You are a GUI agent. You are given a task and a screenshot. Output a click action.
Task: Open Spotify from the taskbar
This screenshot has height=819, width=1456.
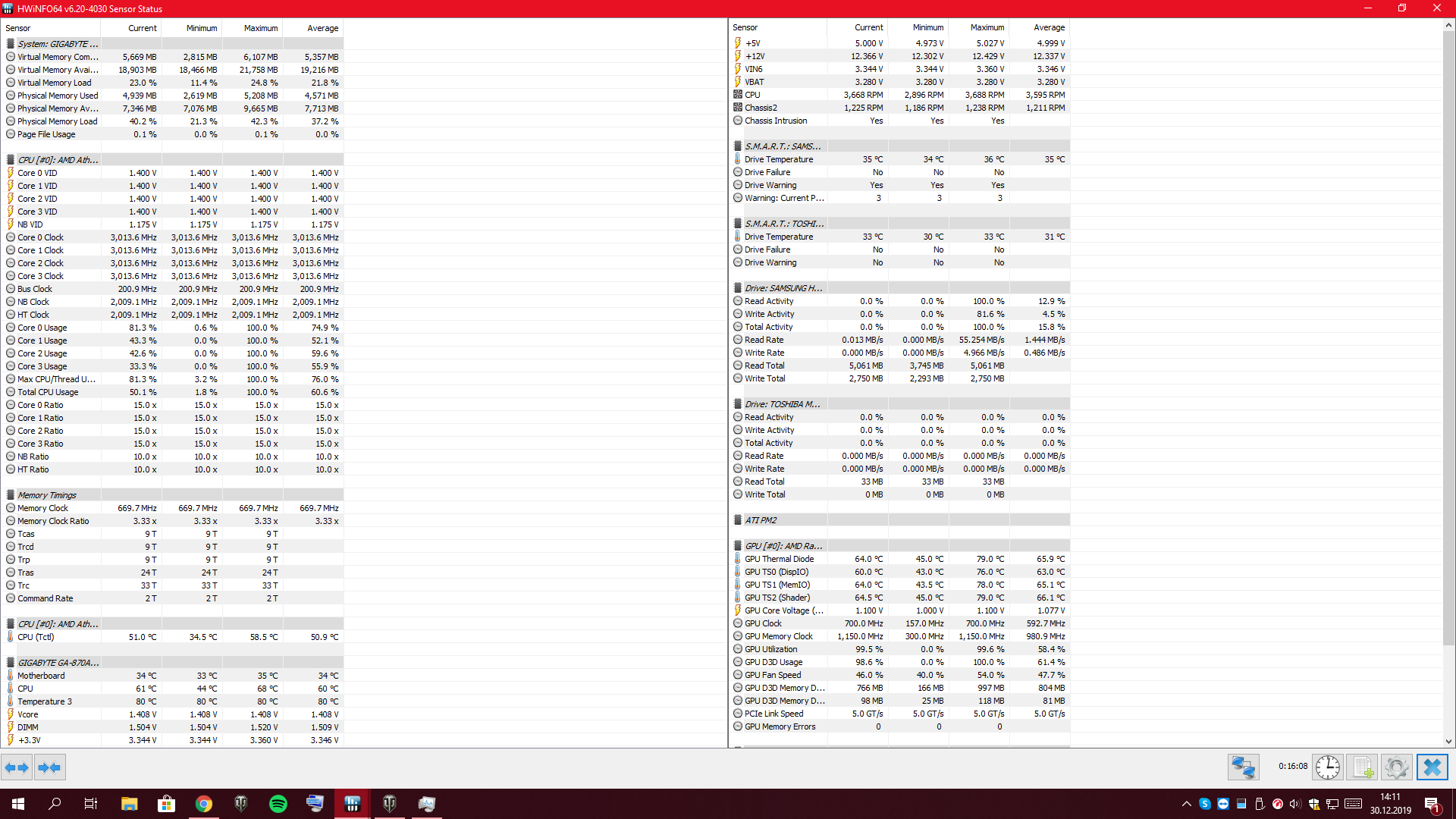[278, 804]
